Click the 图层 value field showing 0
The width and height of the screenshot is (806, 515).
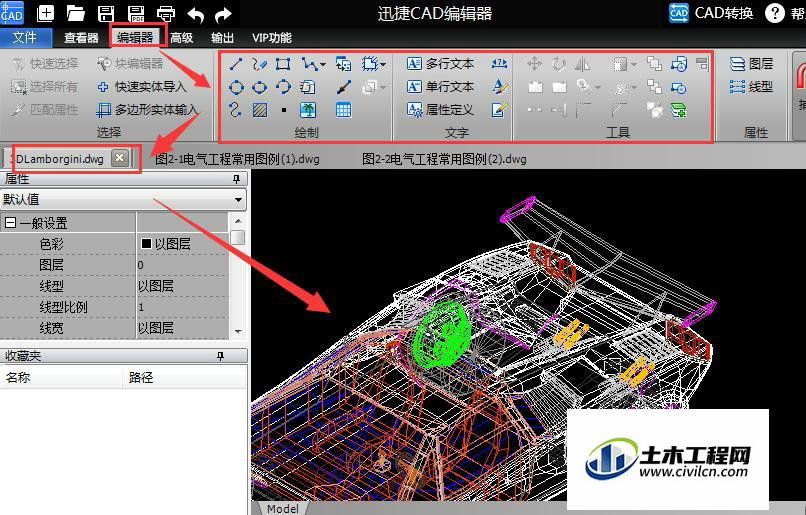(182, 265)
